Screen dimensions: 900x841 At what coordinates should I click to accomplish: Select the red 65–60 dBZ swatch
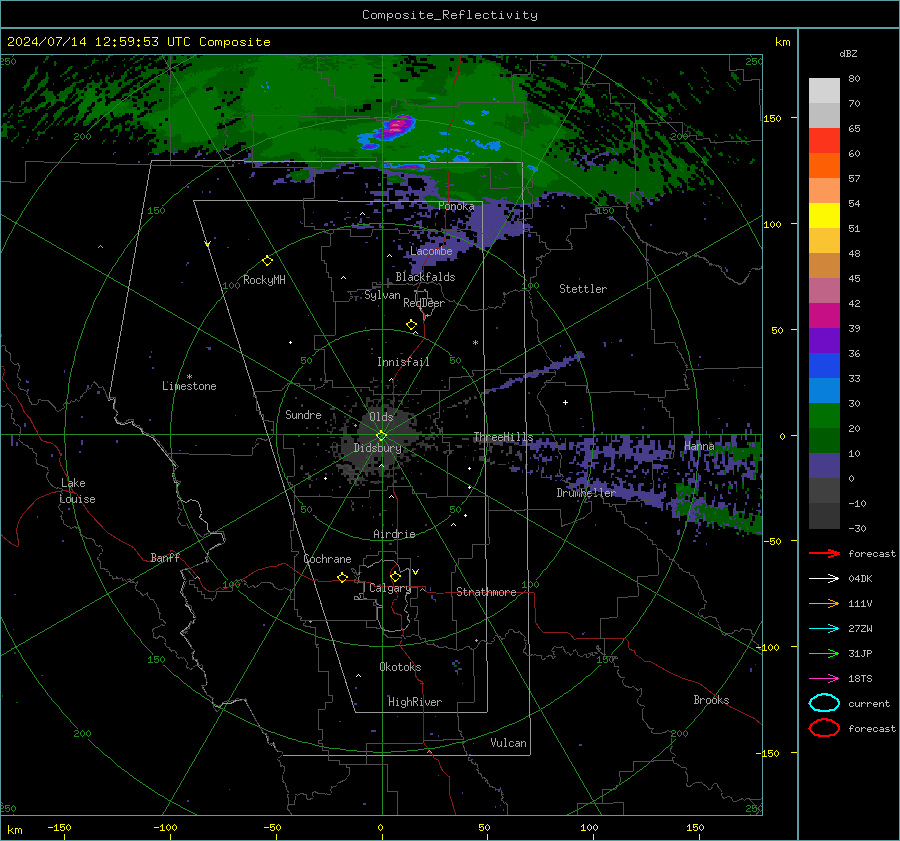tap(824, 141)
